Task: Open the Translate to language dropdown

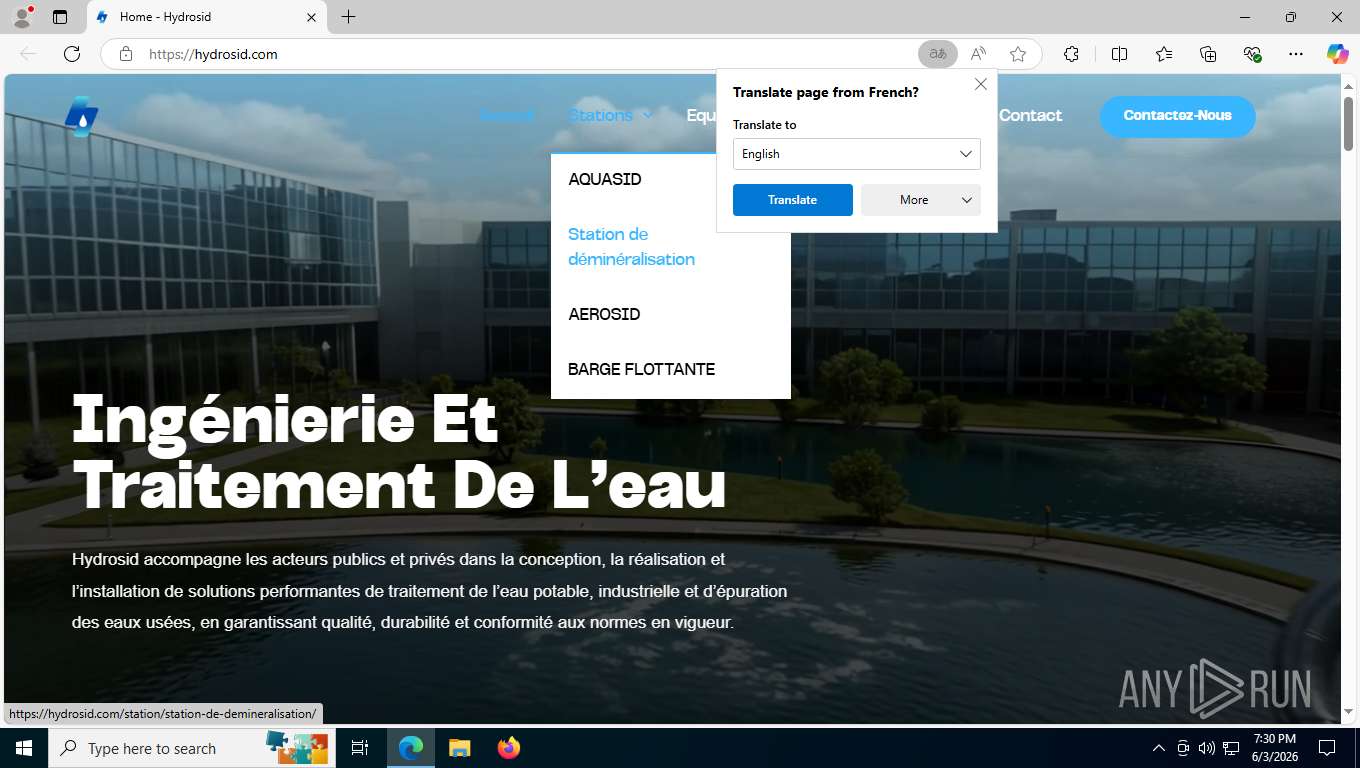Action: [857, 154]
